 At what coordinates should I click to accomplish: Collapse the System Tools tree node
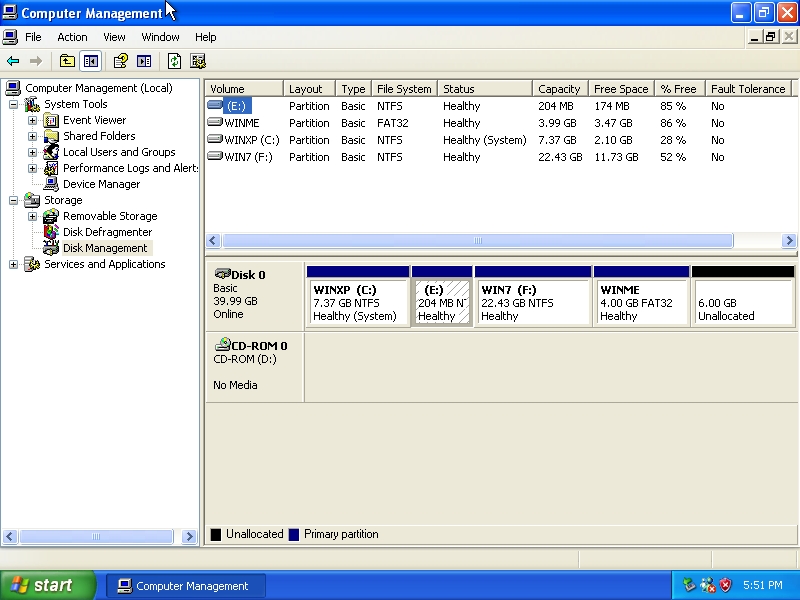(x=13, y=104)
